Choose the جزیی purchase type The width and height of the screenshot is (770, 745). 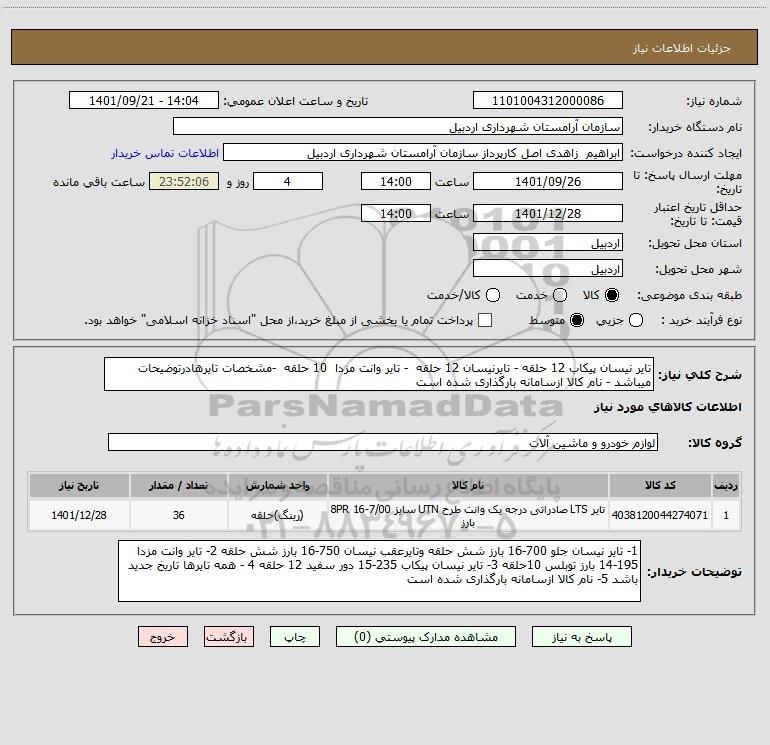pyautogui.click(x=636, y=320)
